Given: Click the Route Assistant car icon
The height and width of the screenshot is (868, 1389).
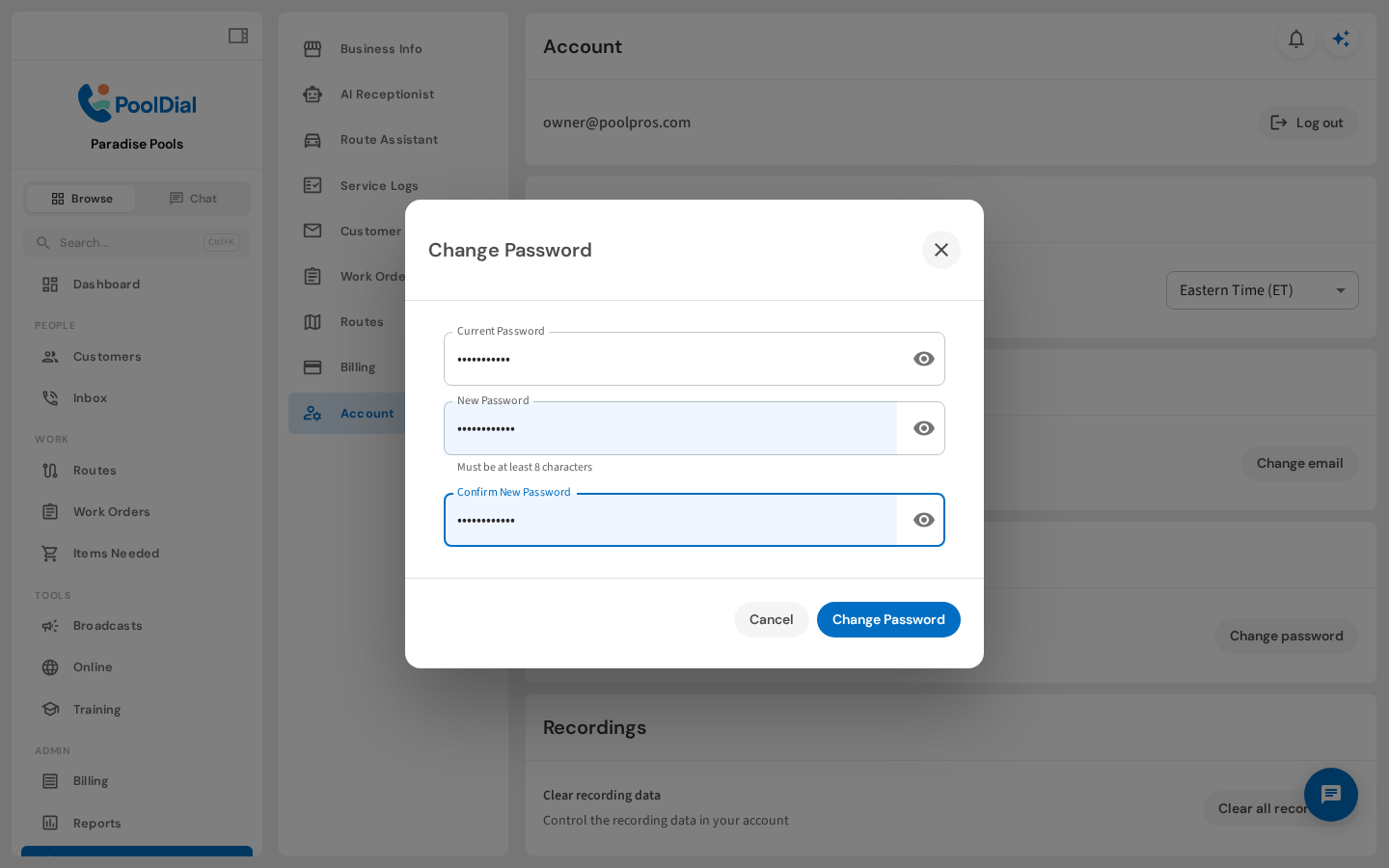Looking at the screenshot, I should pyautogui.click(x=313, y=140).
